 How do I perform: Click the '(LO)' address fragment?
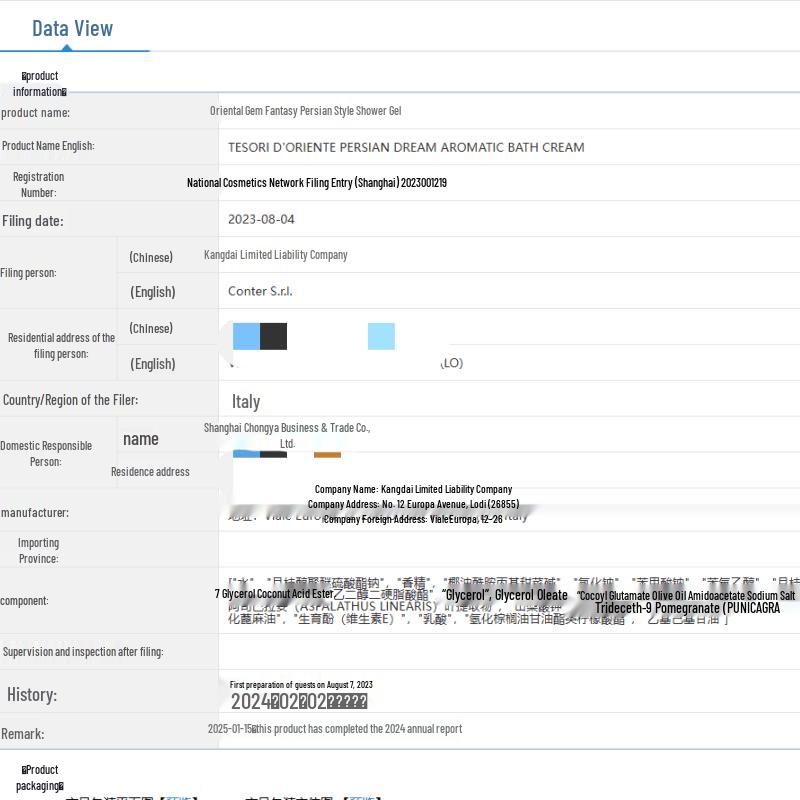452,363
